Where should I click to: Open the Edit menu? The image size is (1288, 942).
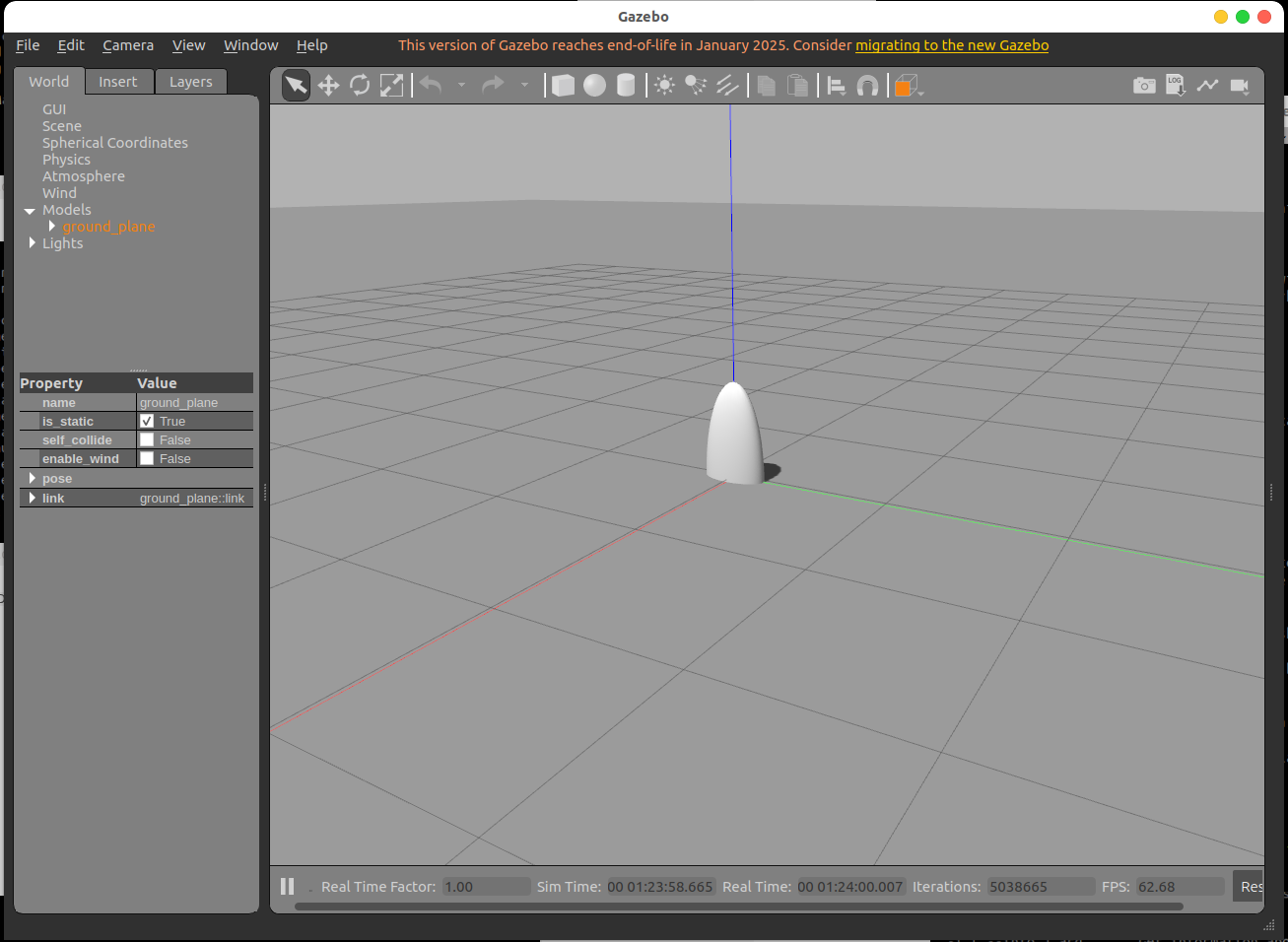coord(71,45)
